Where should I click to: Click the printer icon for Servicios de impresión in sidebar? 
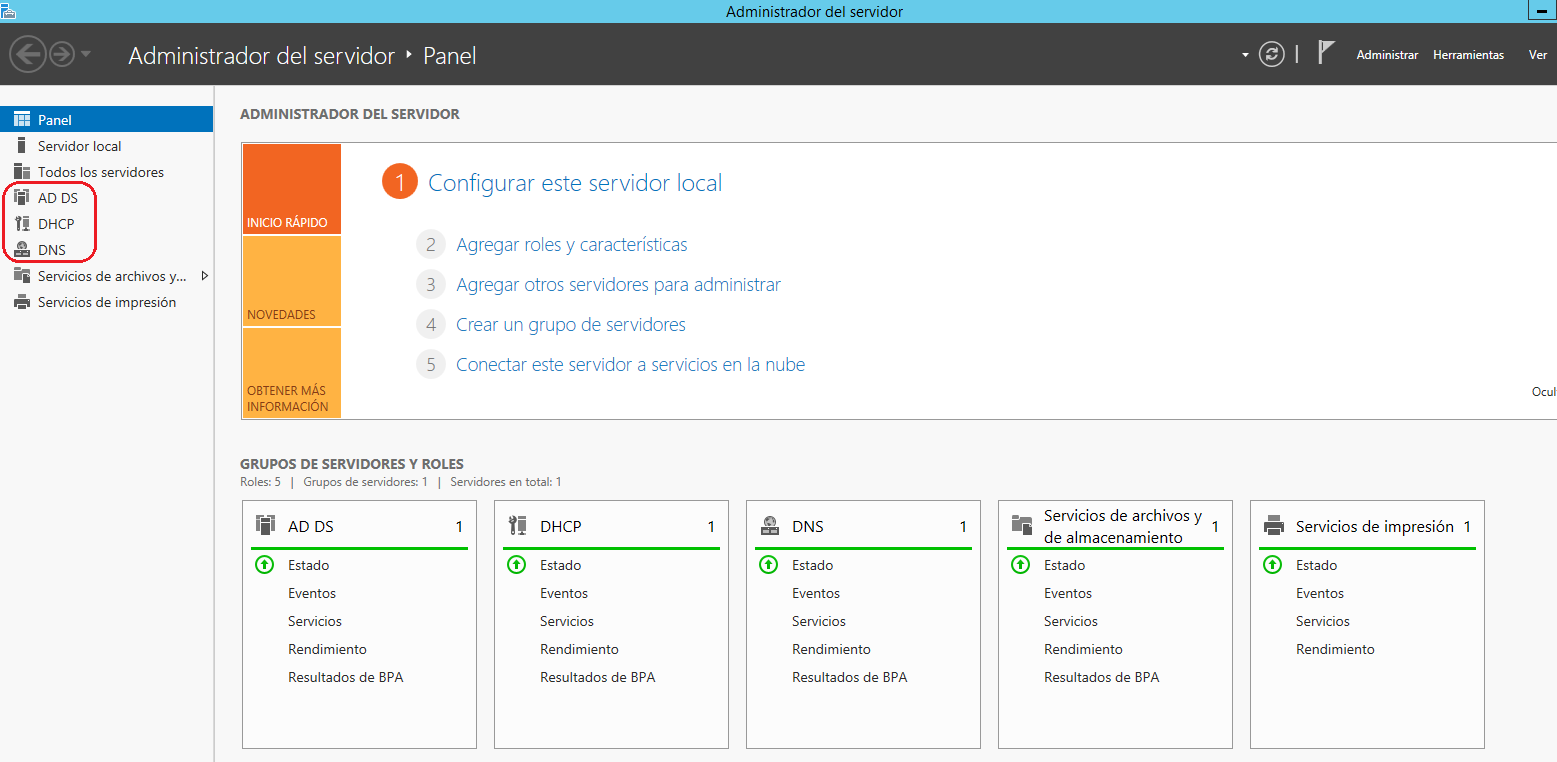22,302
